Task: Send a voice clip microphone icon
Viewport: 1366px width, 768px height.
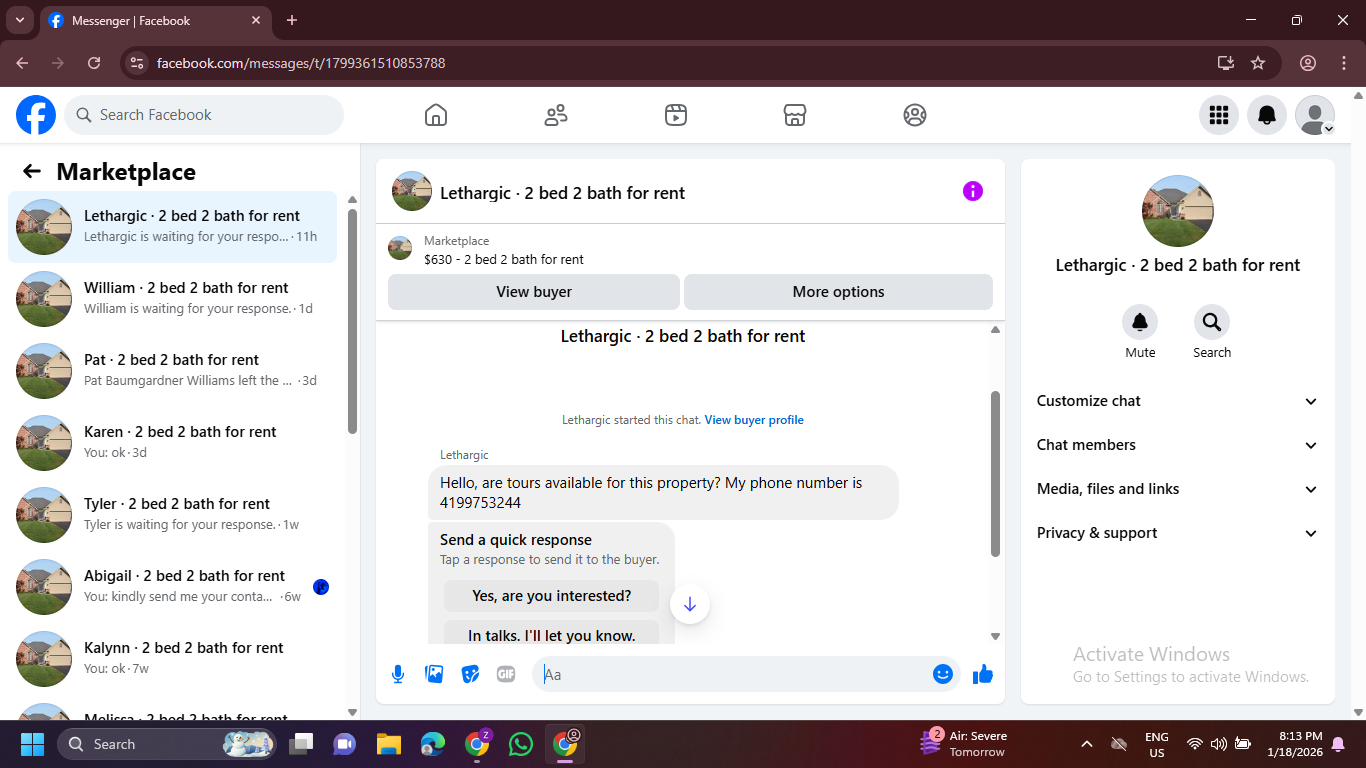Action: 398,674
